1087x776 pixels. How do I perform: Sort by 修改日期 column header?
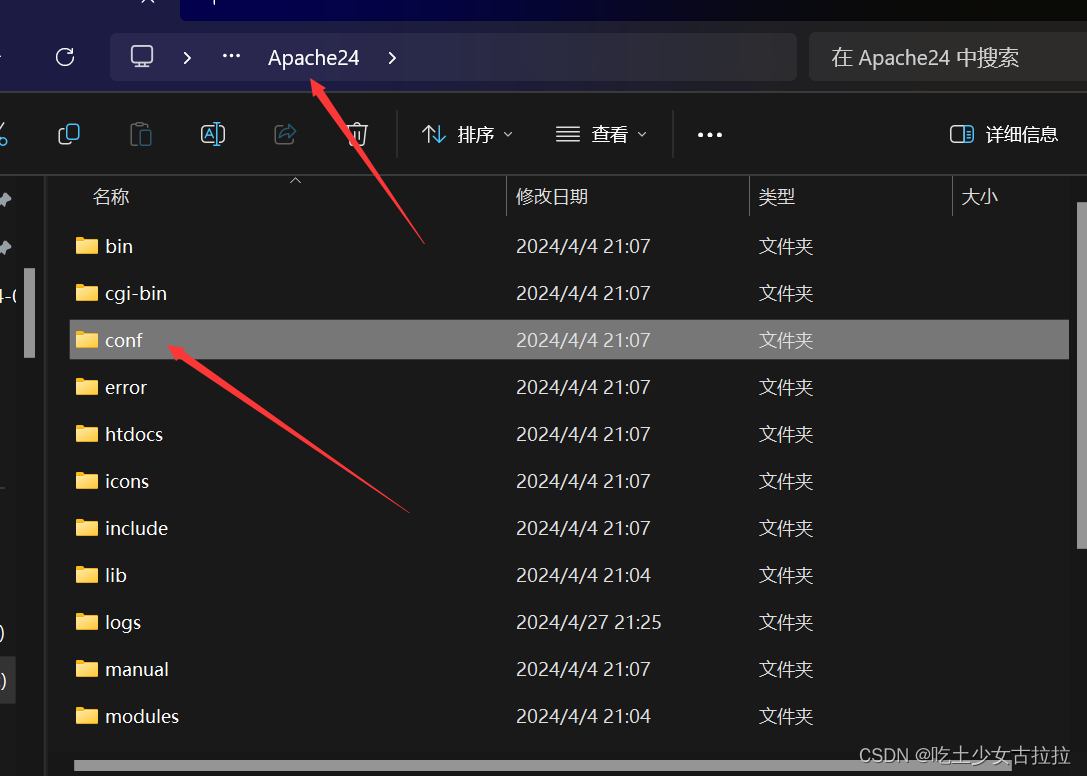click(x=551, y=196)
